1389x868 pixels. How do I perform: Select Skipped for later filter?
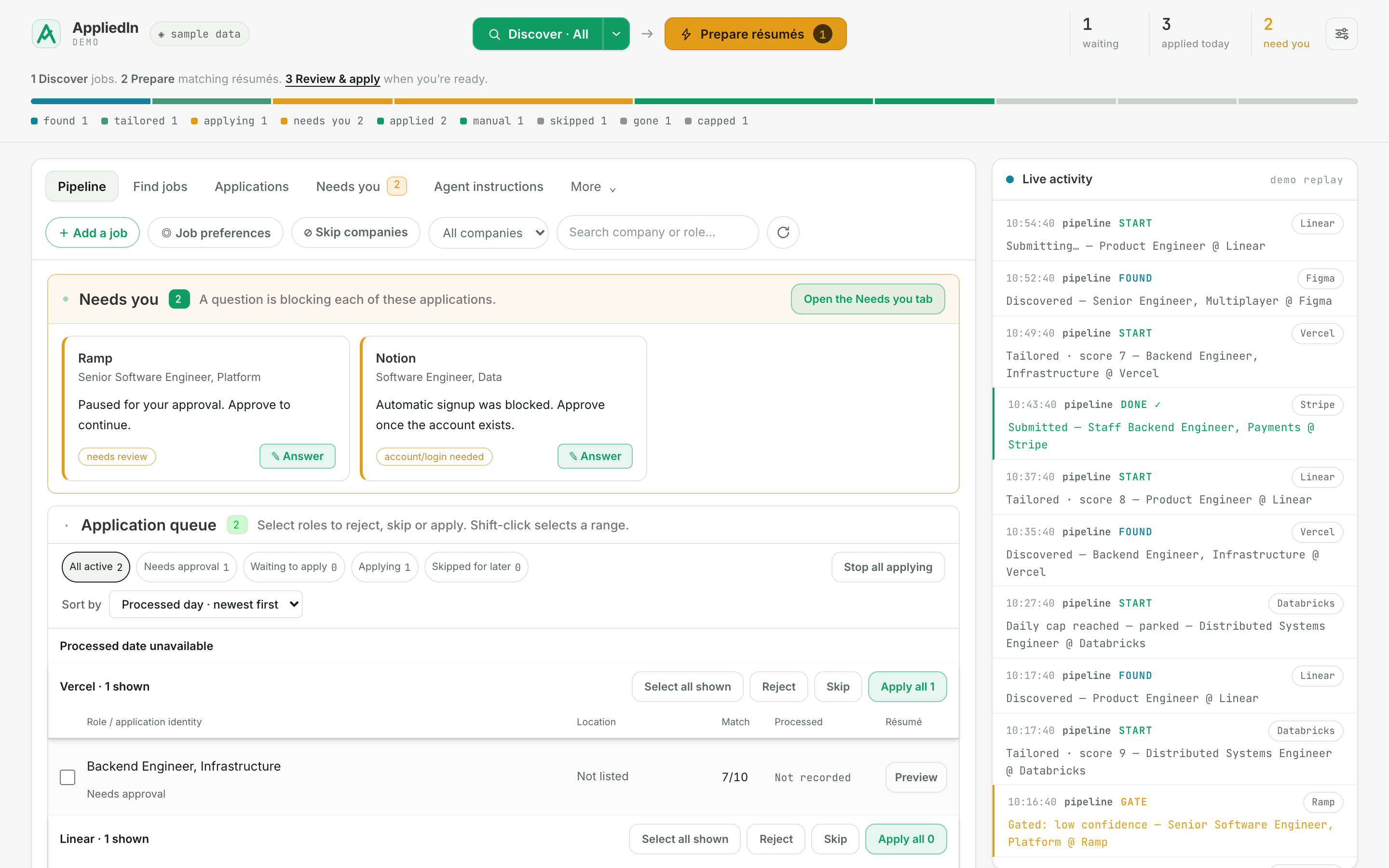477,567
